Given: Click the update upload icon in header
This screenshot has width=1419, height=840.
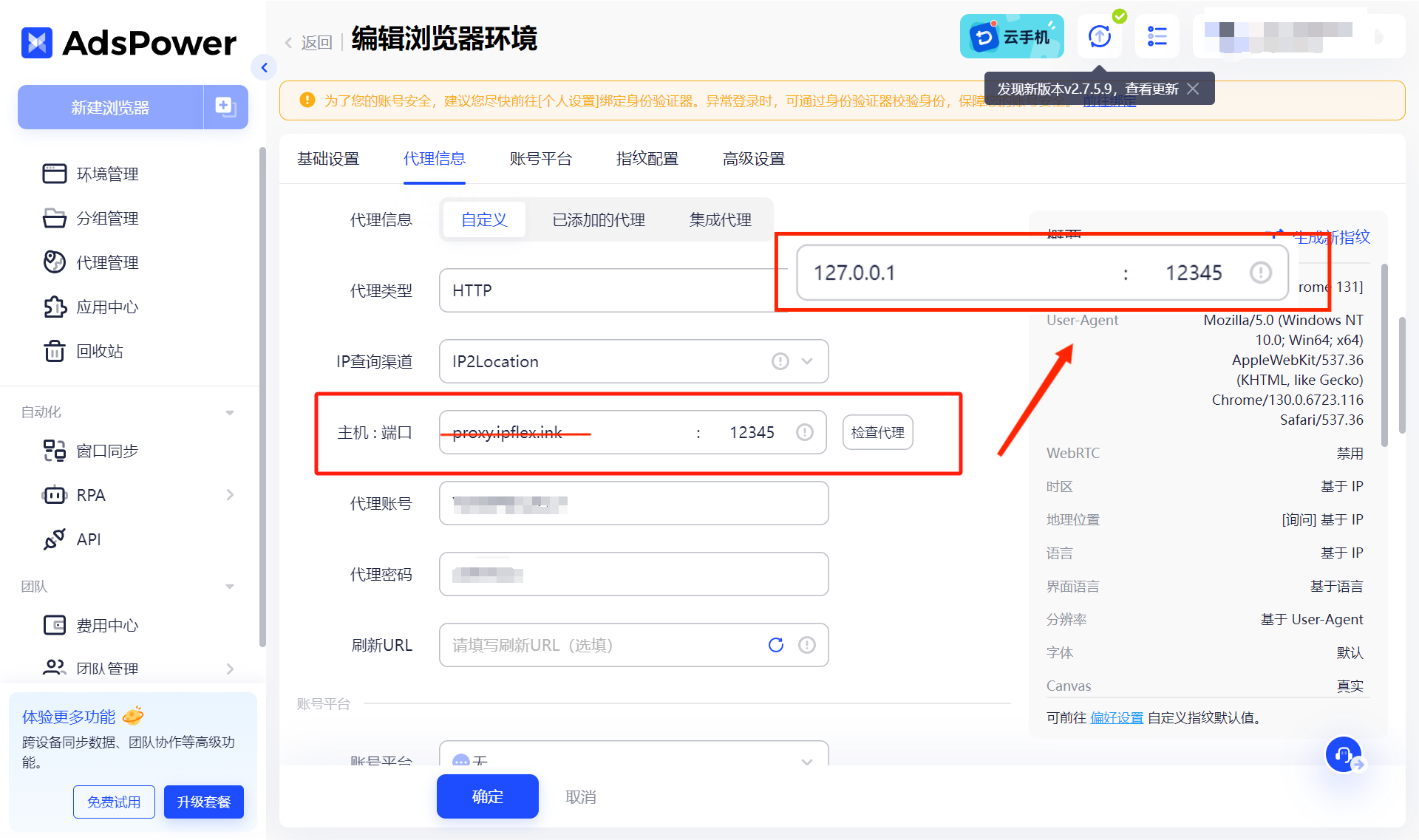Looking at the screenshot, I should [x=1099, y=36].
